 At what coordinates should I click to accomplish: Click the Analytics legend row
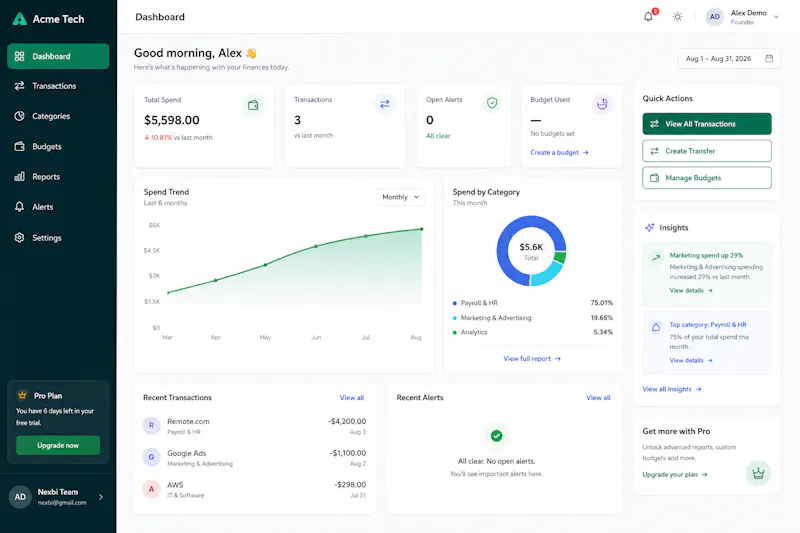point(532,332)
